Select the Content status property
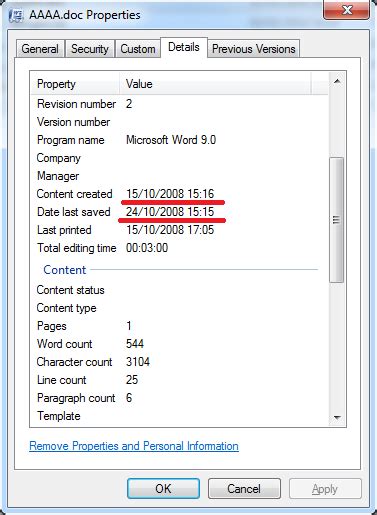This screenshot has height=515, width=377. pyautogui.click(x=70, y=290)
